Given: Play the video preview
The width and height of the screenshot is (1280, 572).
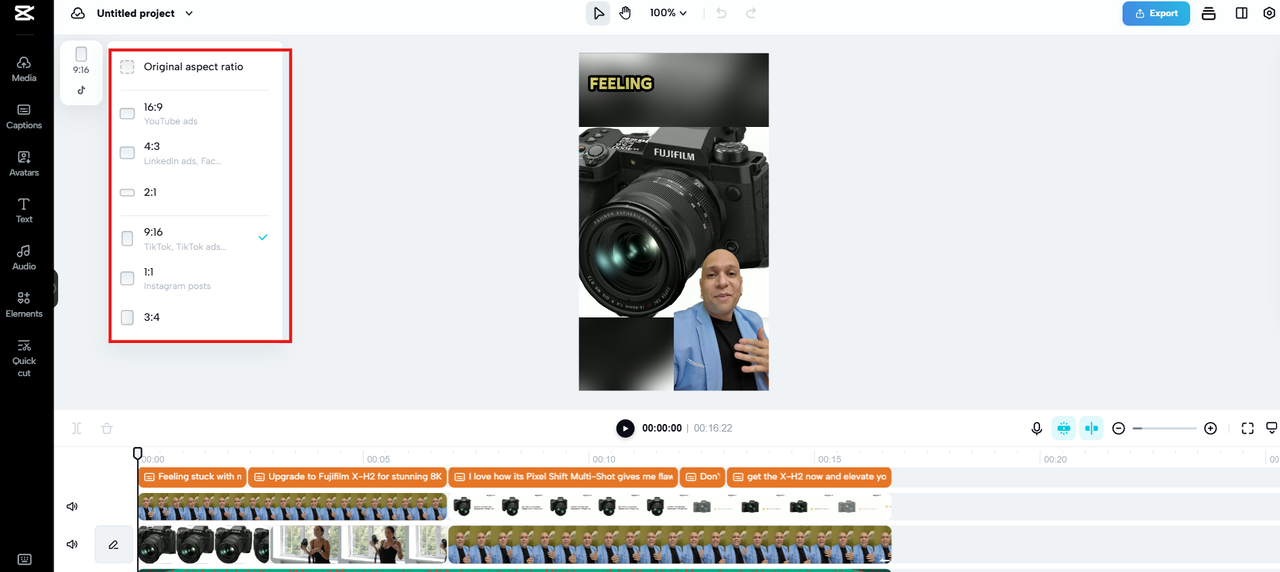Looking at the screenshot, I should [625, 428].
